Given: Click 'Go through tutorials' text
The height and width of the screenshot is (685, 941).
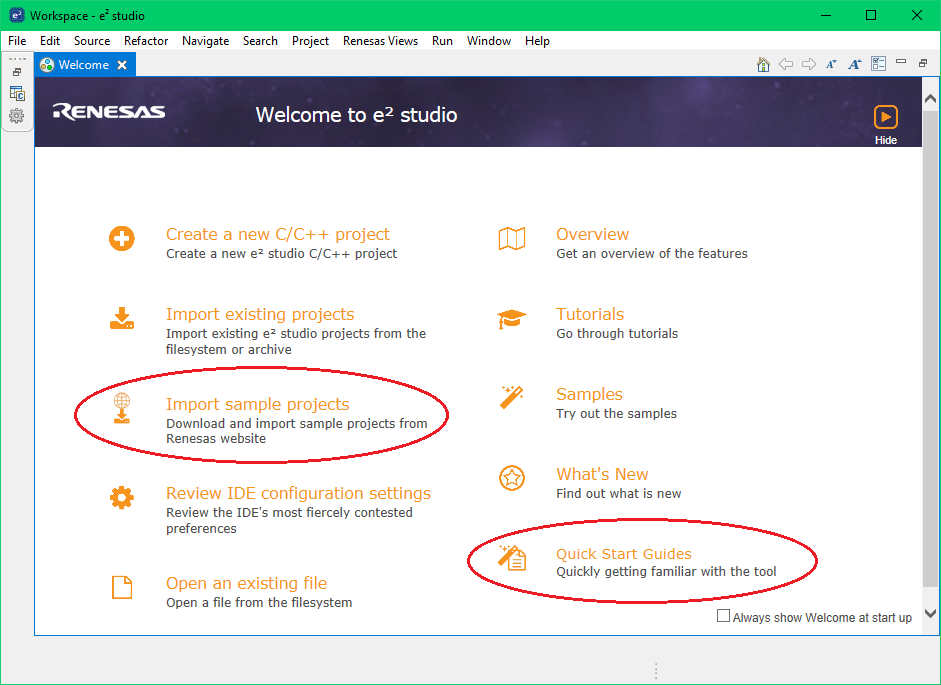Looking at the screenshot, I should tap(617, 333).
